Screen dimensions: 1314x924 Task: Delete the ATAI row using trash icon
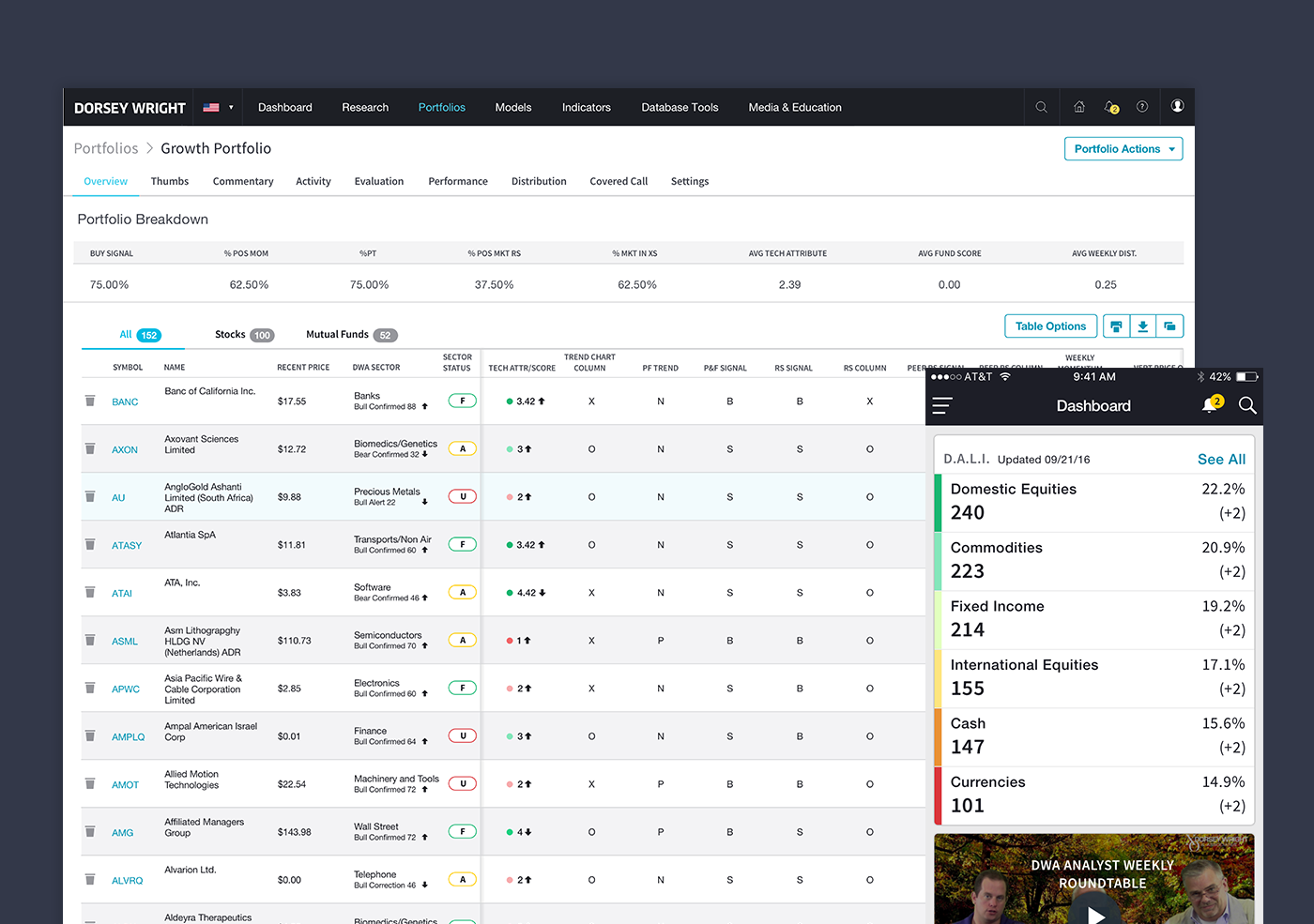point(90,592)
